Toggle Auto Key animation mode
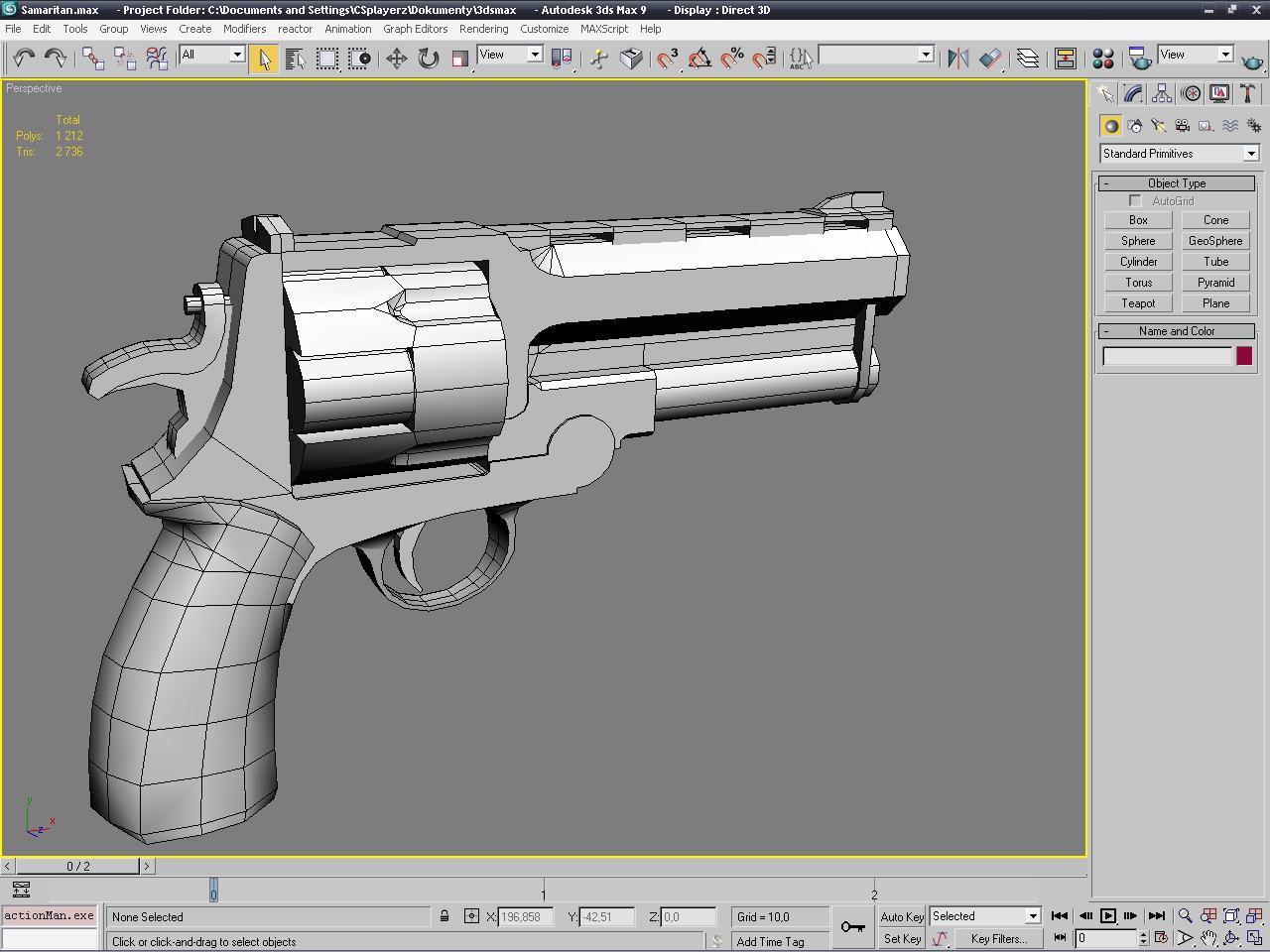This screenshot has height=952, width=1270. [x=902, y=917]
